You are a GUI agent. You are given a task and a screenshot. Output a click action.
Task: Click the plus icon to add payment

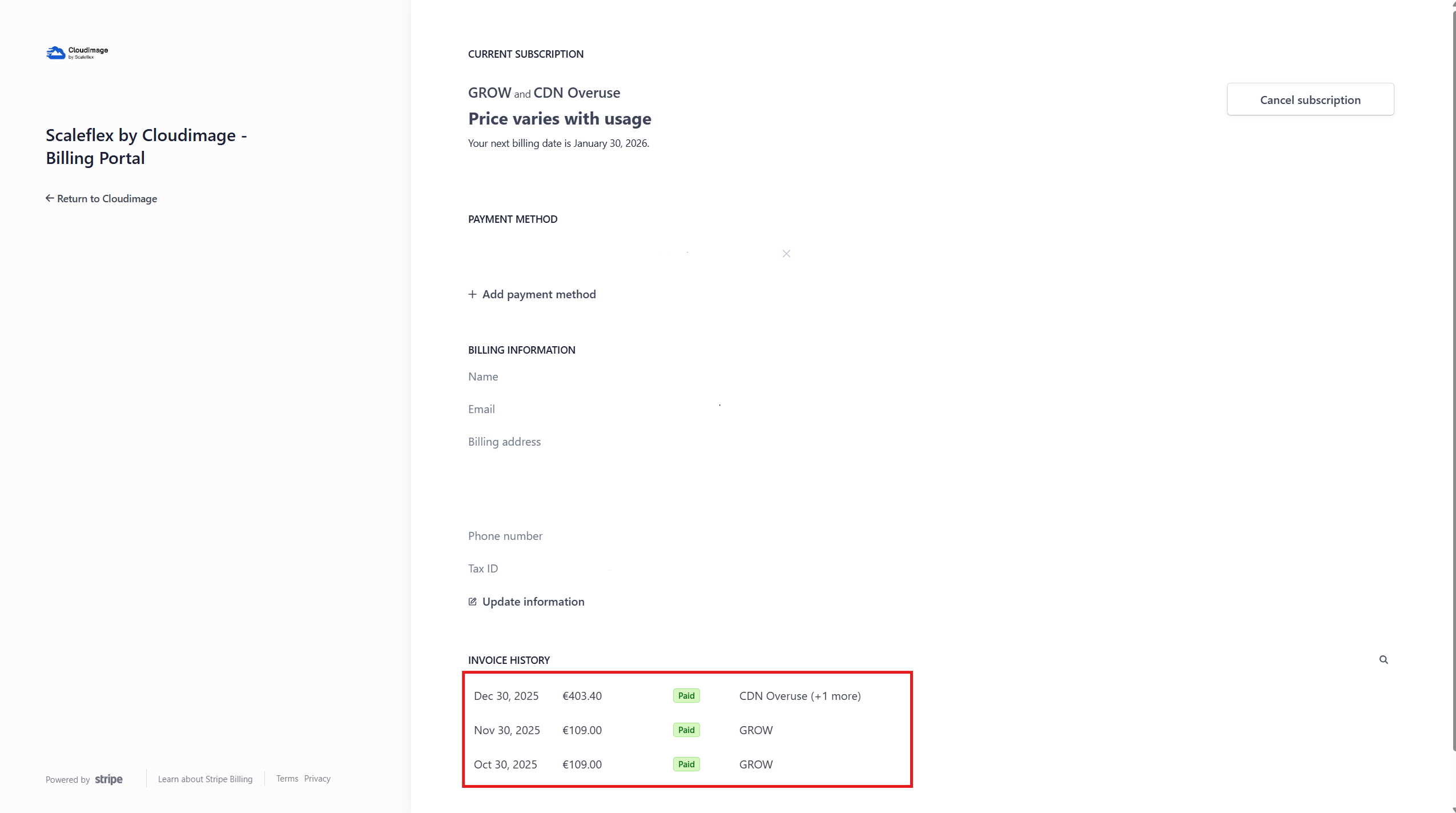pyautogui.click(x=472, y=294)
